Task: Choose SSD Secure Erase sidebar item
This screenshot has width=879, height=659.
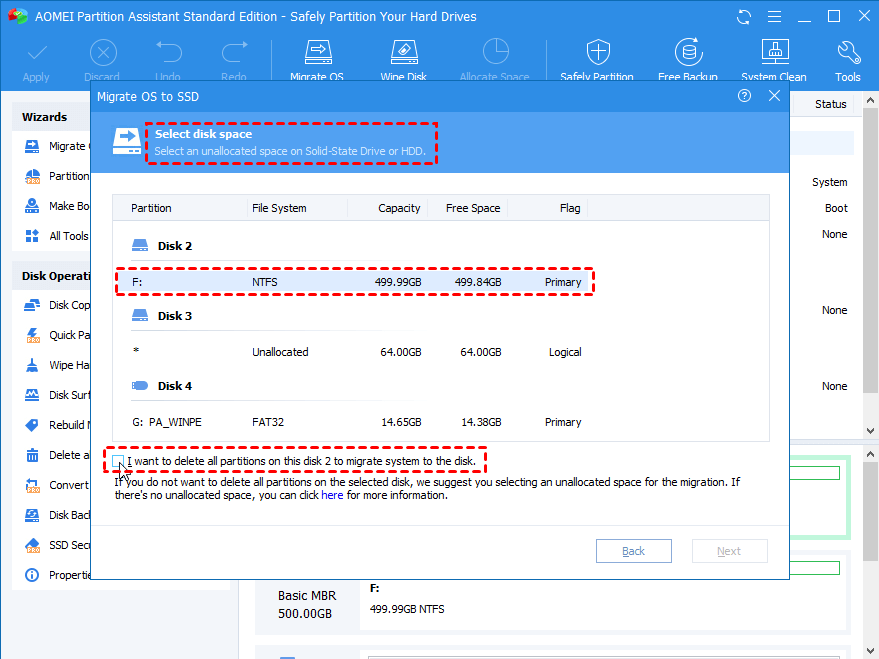Action: pyautogui.click(x=56, y=545)
